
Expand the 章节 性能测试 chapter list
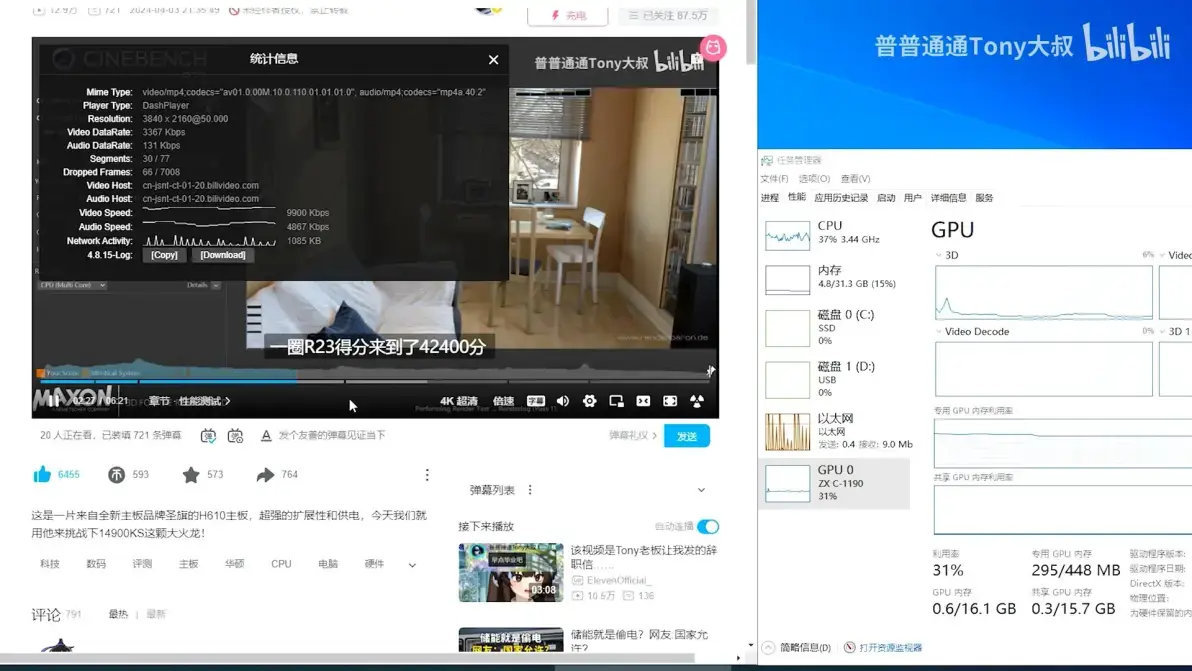[189, 401]
